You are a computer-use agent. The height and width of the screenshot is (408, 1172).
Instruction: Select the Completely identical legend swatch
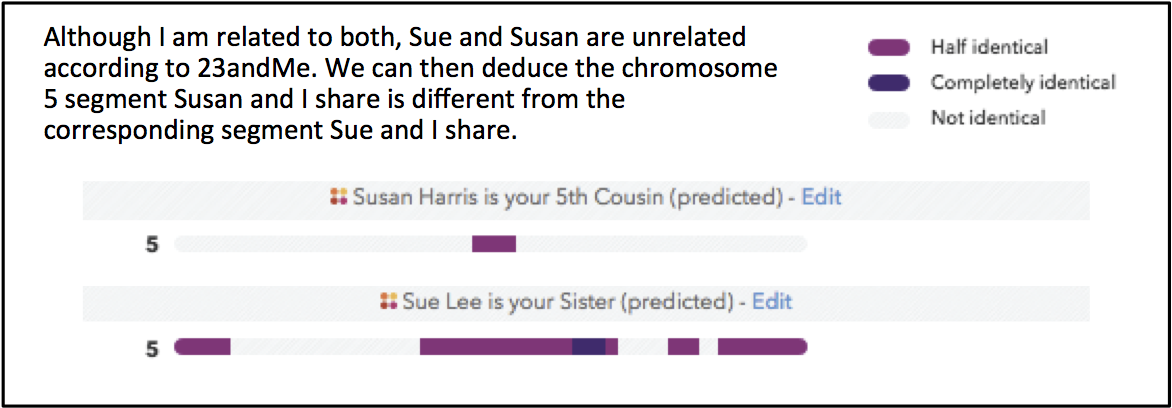(888, 83)
